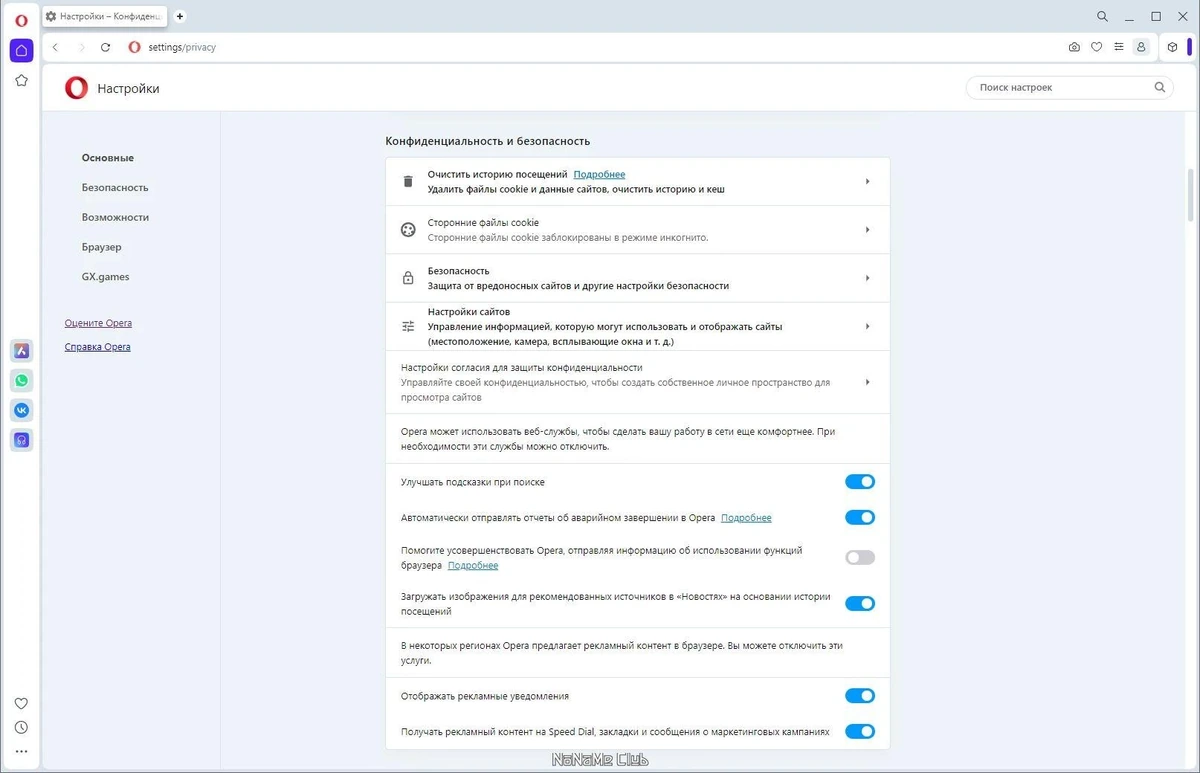Screen dimensions: 1200x773
Task: Open Easy Setup sliders icon
Action: (1118, 47)
